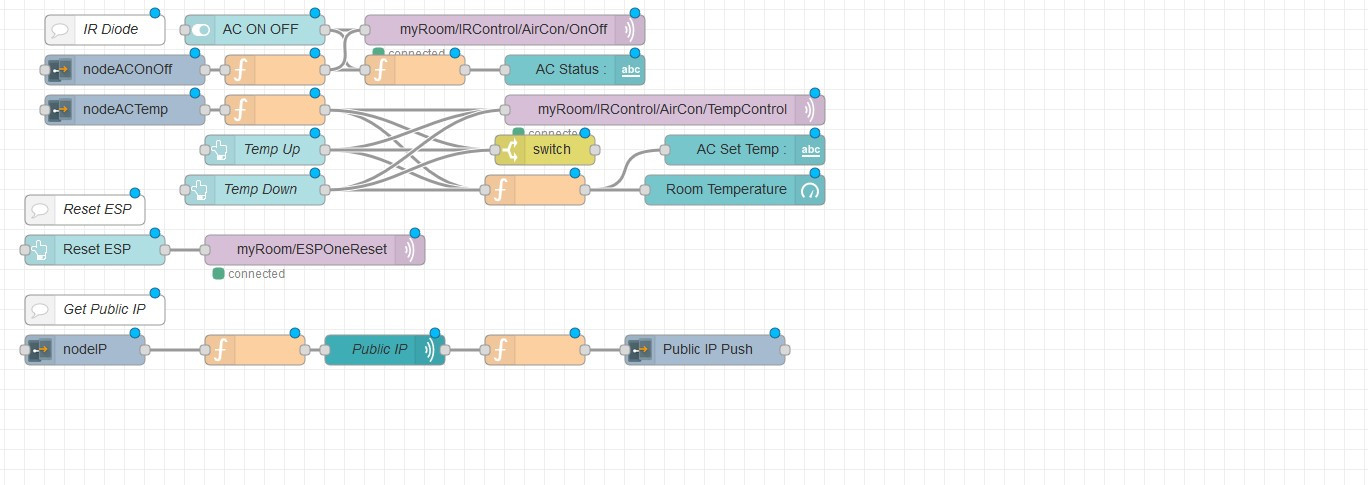The width and height of the screenshot is (1368, 485).
Task: Click the input port of Public IP Push node
Action: point(625,350)
